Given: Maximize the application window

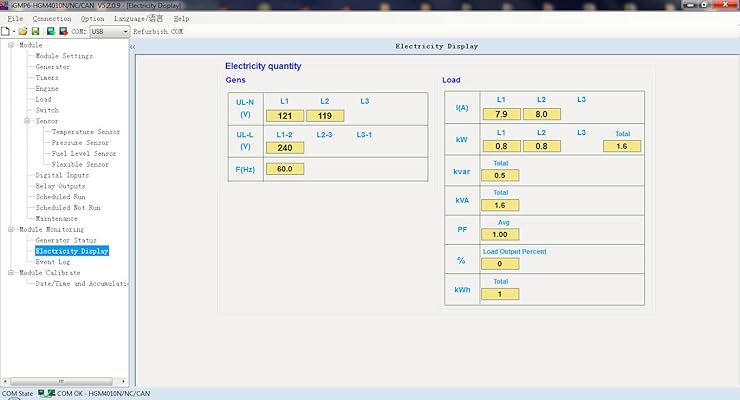Looking at the screenshot, I should click(x=704, y=4).
